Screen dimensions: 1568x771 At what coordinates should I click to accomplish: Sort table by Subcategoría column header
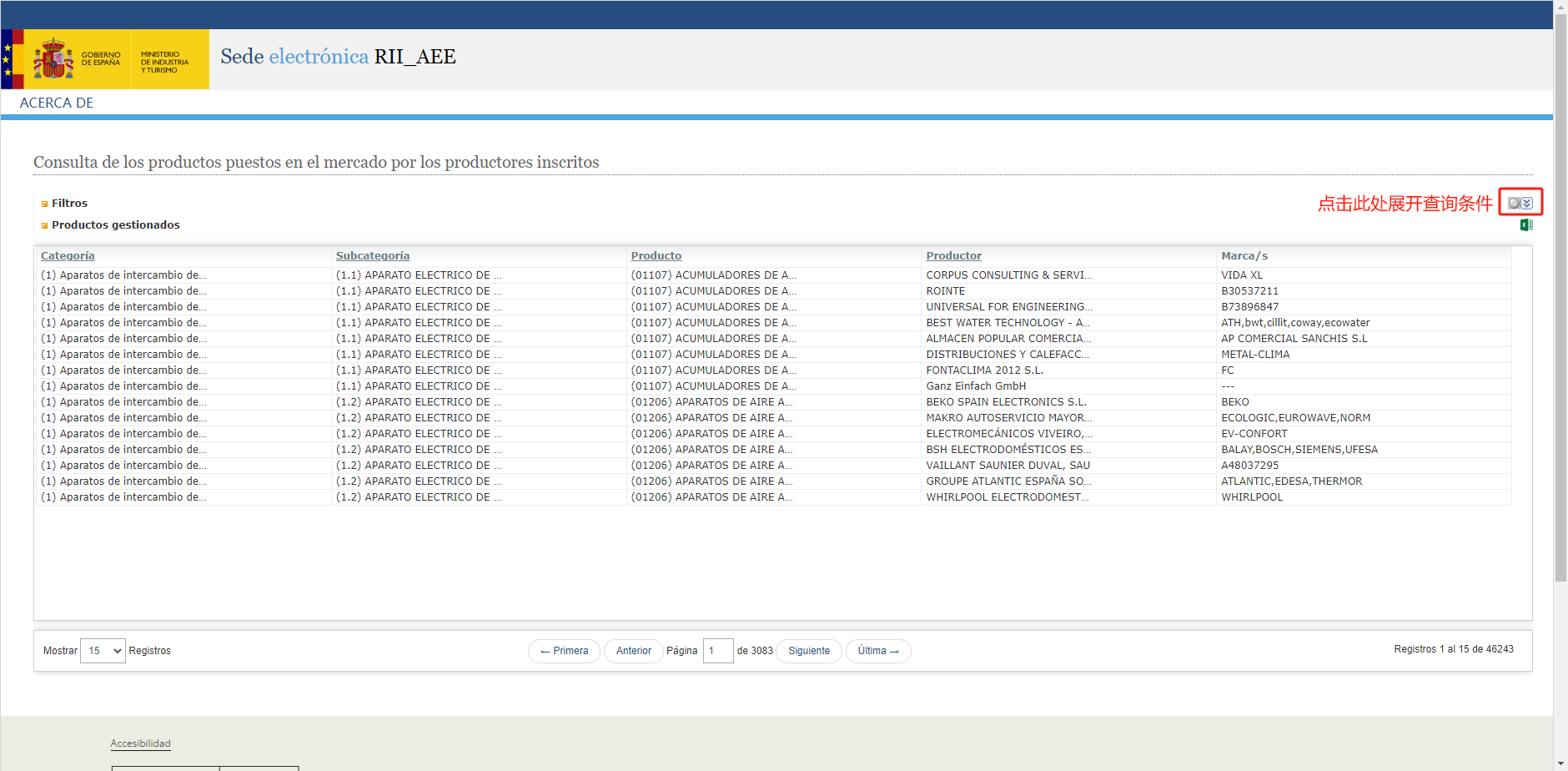click(x=373, y=256)
